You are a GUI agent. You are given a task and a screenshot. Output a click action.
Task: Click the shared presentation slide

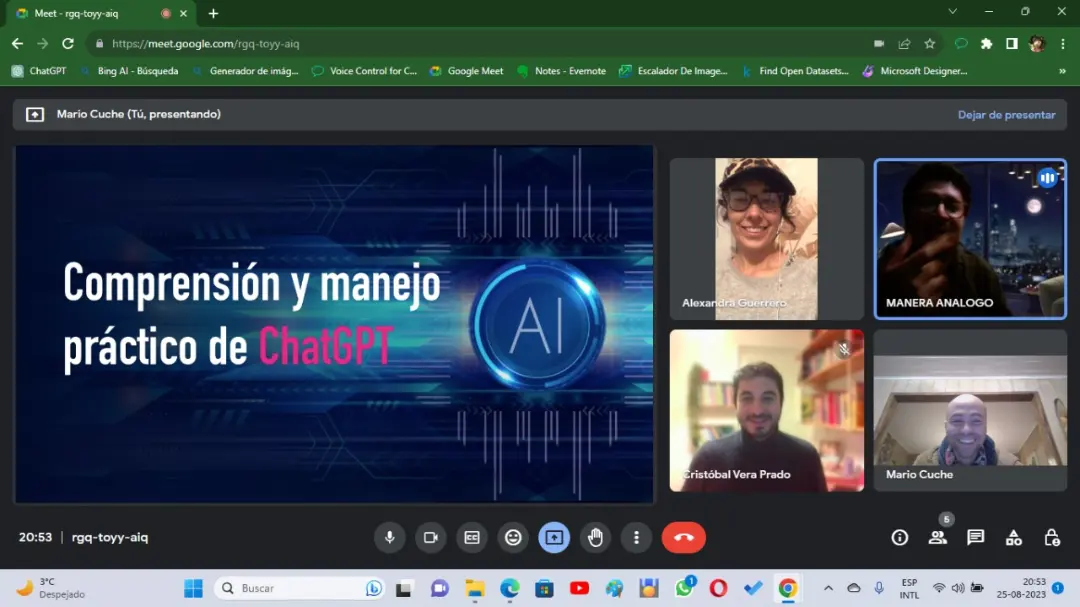tap(335, 324)
